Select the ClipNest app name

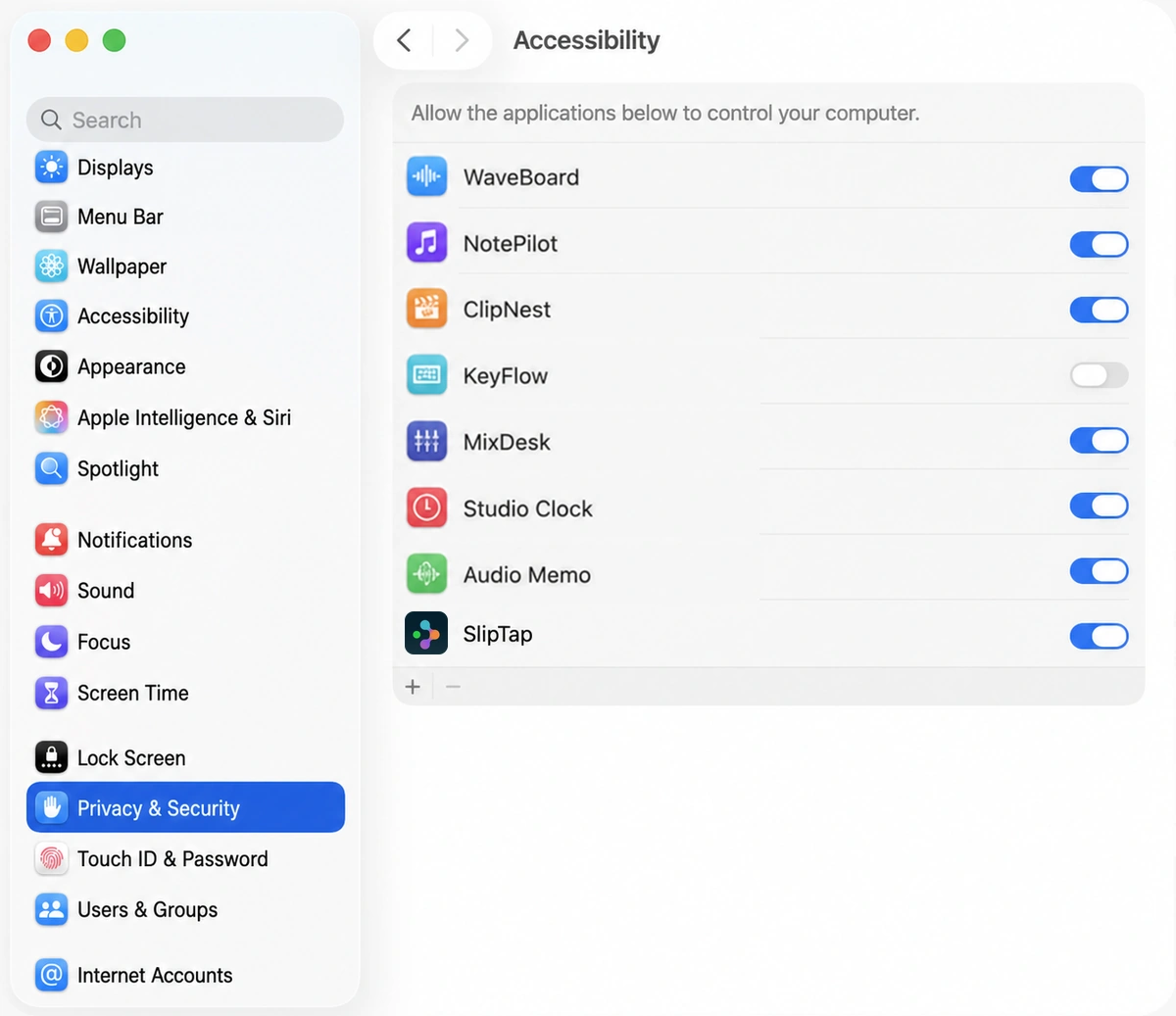click(507, 310)
